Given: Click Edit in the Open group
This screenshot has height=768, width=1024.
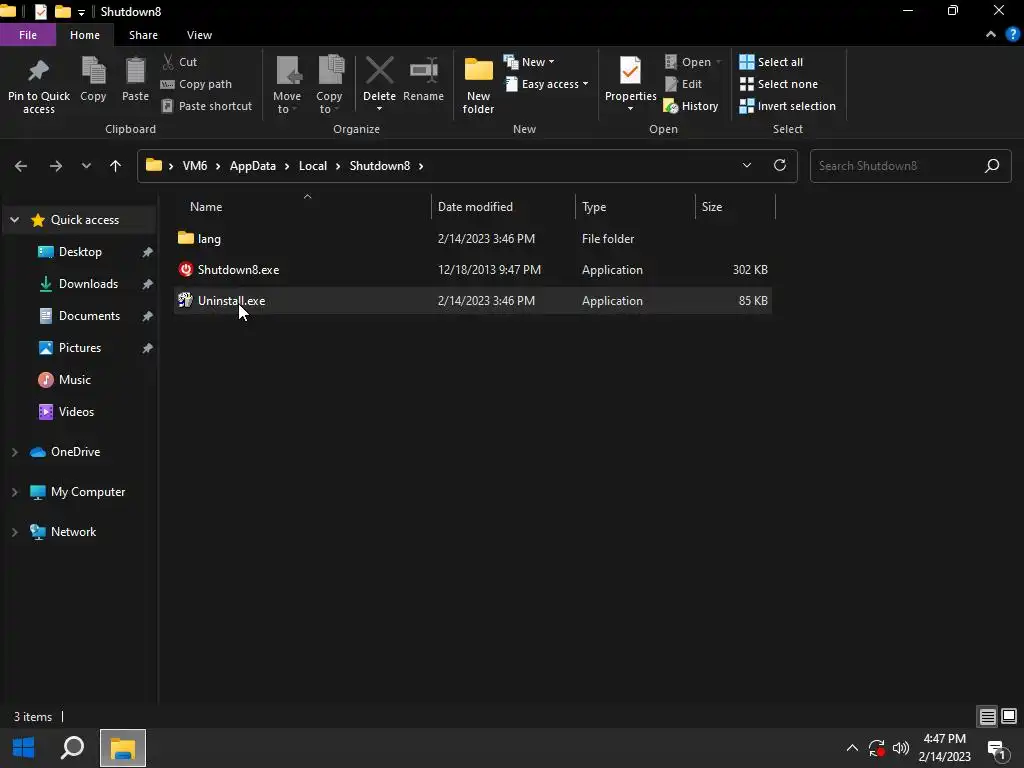Looking at the screenshot, I should coord(683,84).
